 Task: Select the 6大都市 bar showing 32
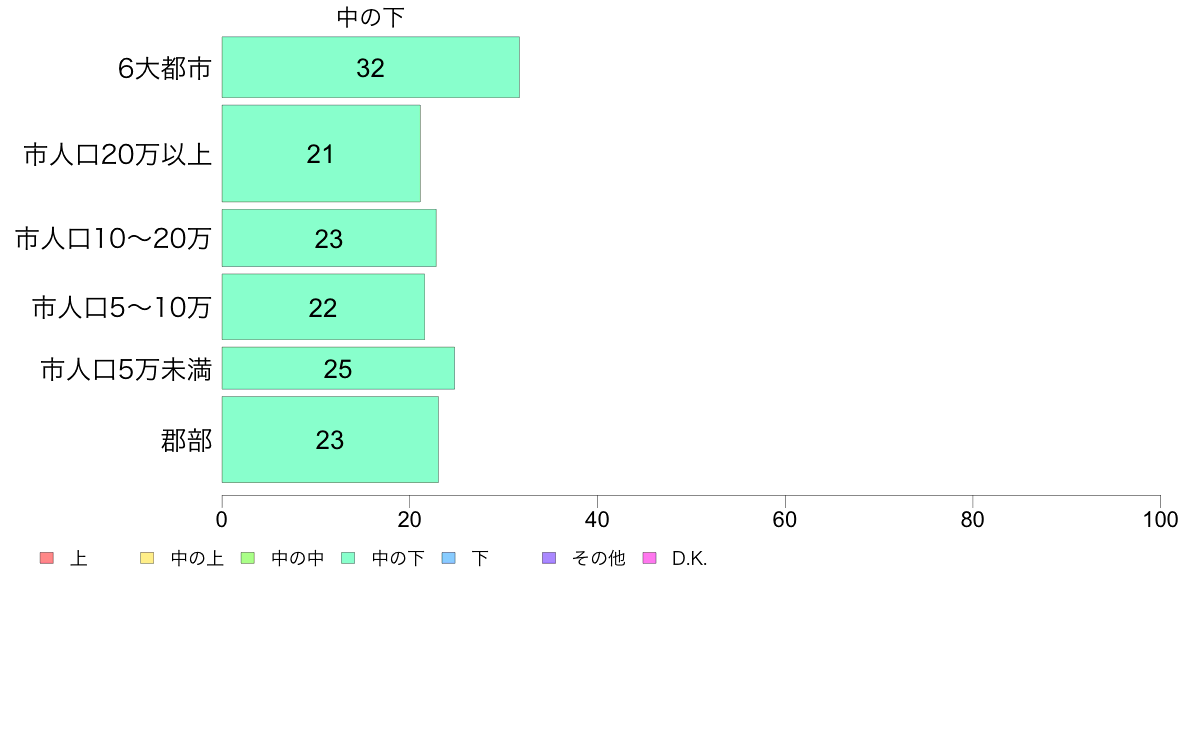(370, 67)
